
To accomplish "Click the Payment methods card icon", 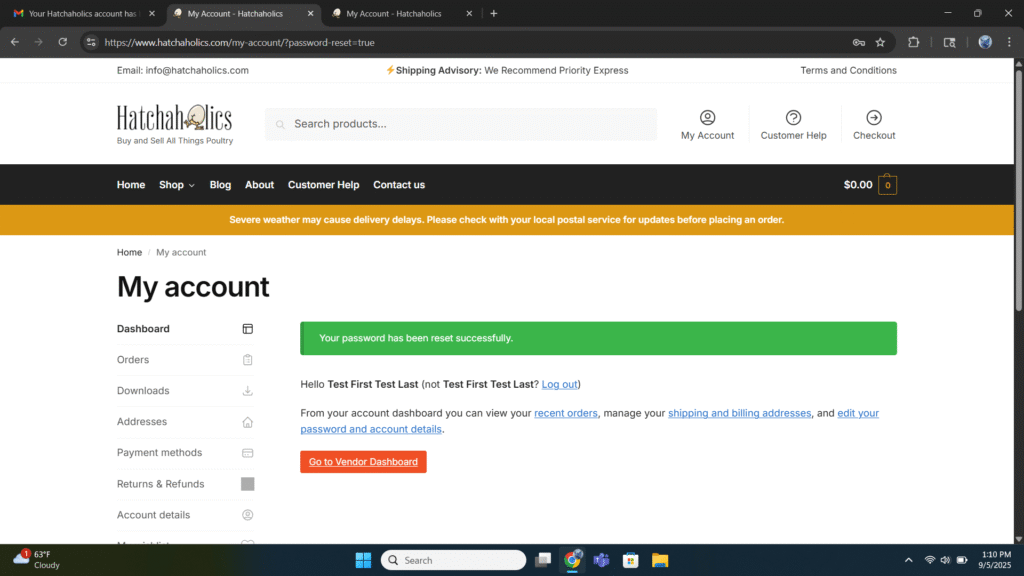I will 248,453.
